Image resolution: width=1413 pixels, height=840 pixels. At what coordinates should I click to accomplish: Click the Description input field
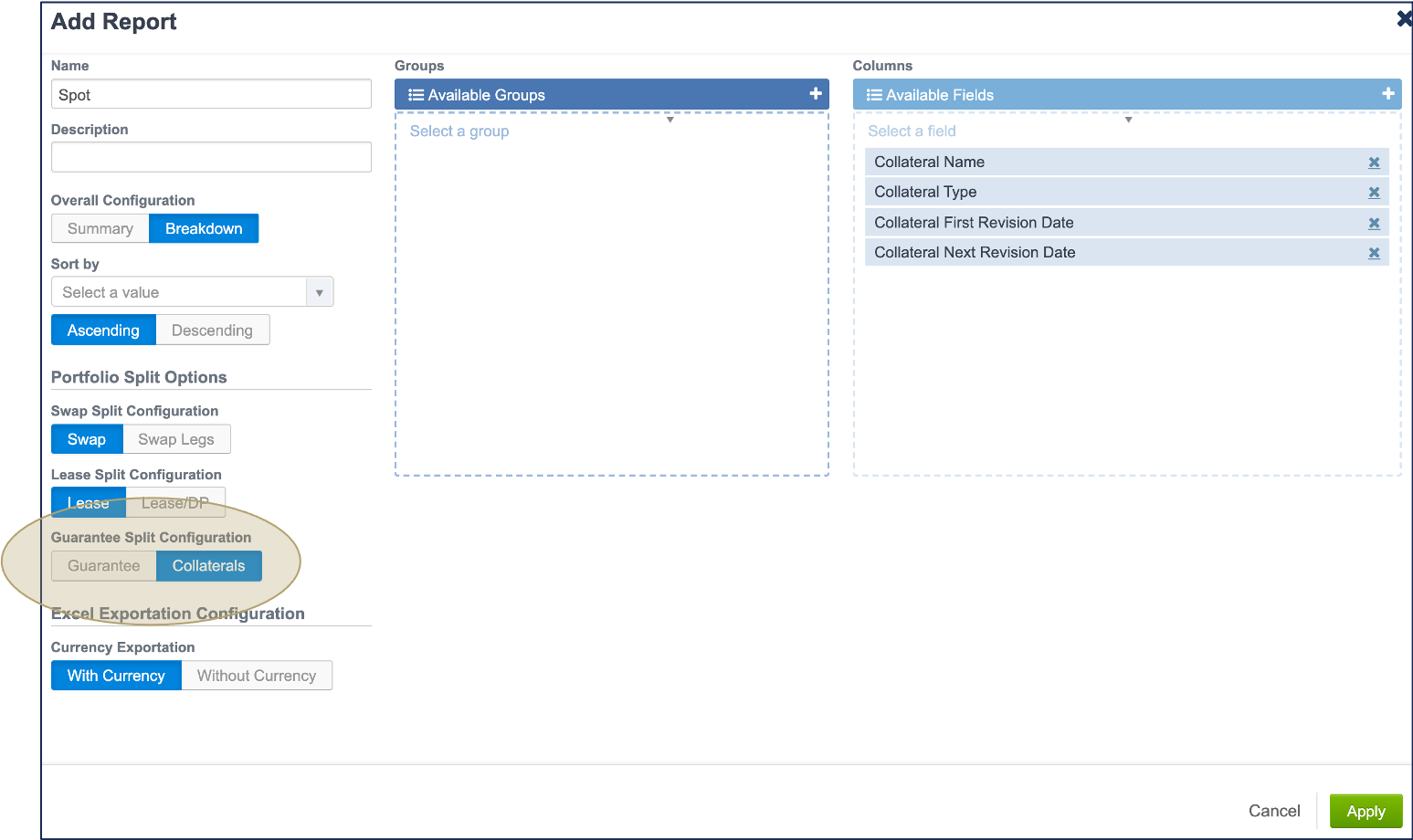tap(211, 157)
